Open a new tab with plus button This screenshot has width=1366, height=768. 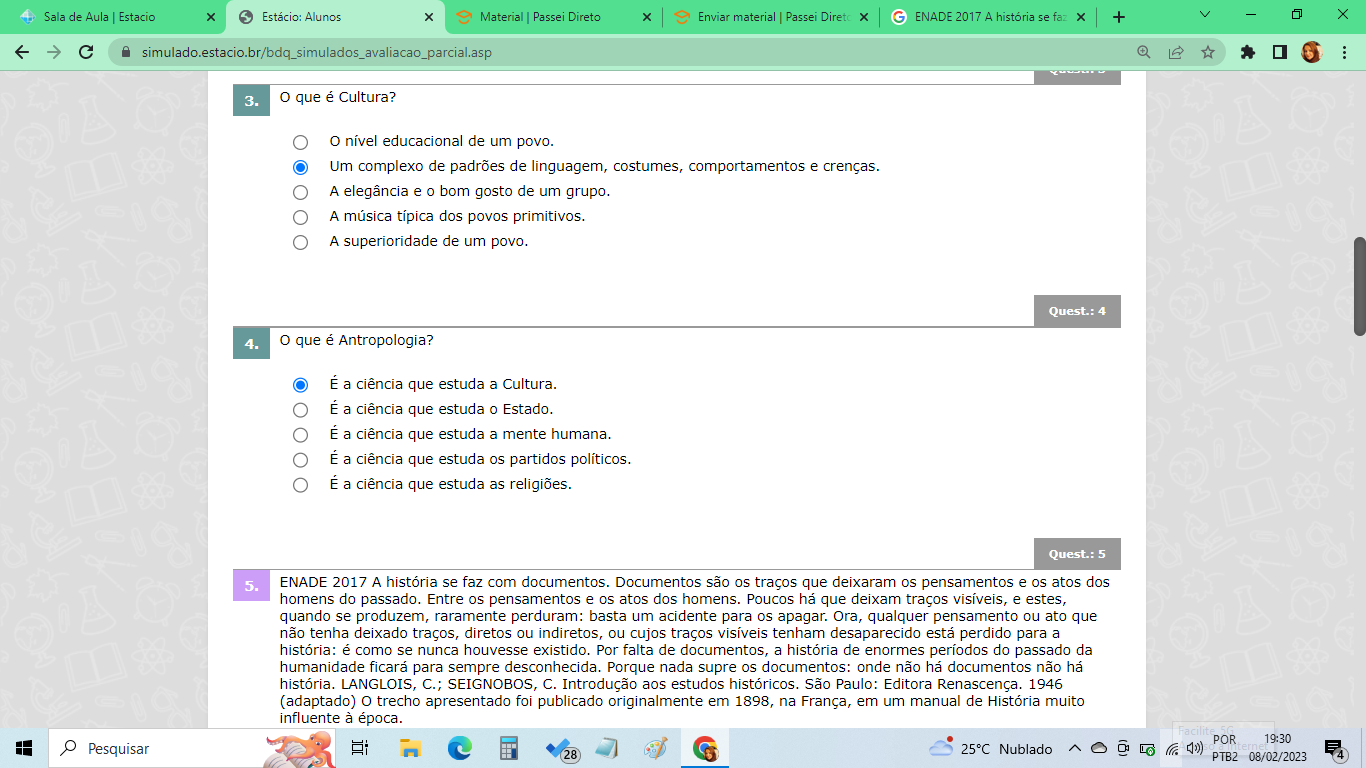[1118, 17]
